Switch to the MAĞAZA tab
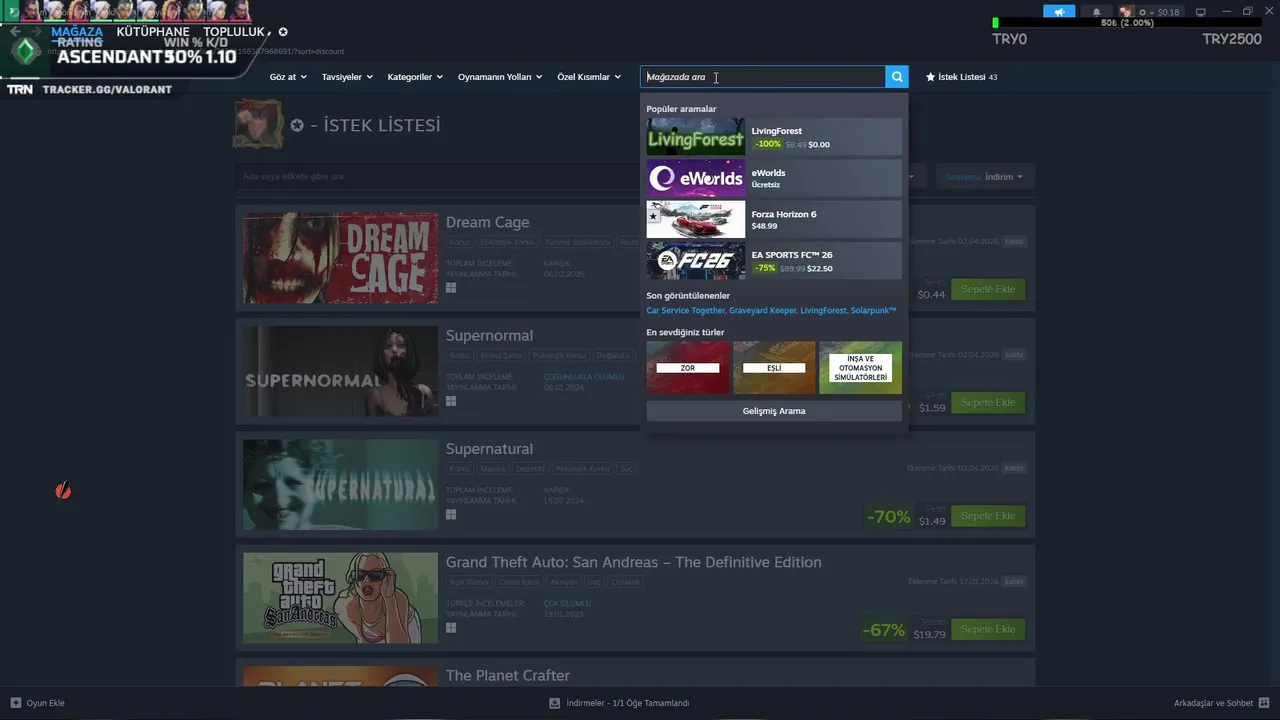This screenshot has height=720, width=1280. click(77, 32)
